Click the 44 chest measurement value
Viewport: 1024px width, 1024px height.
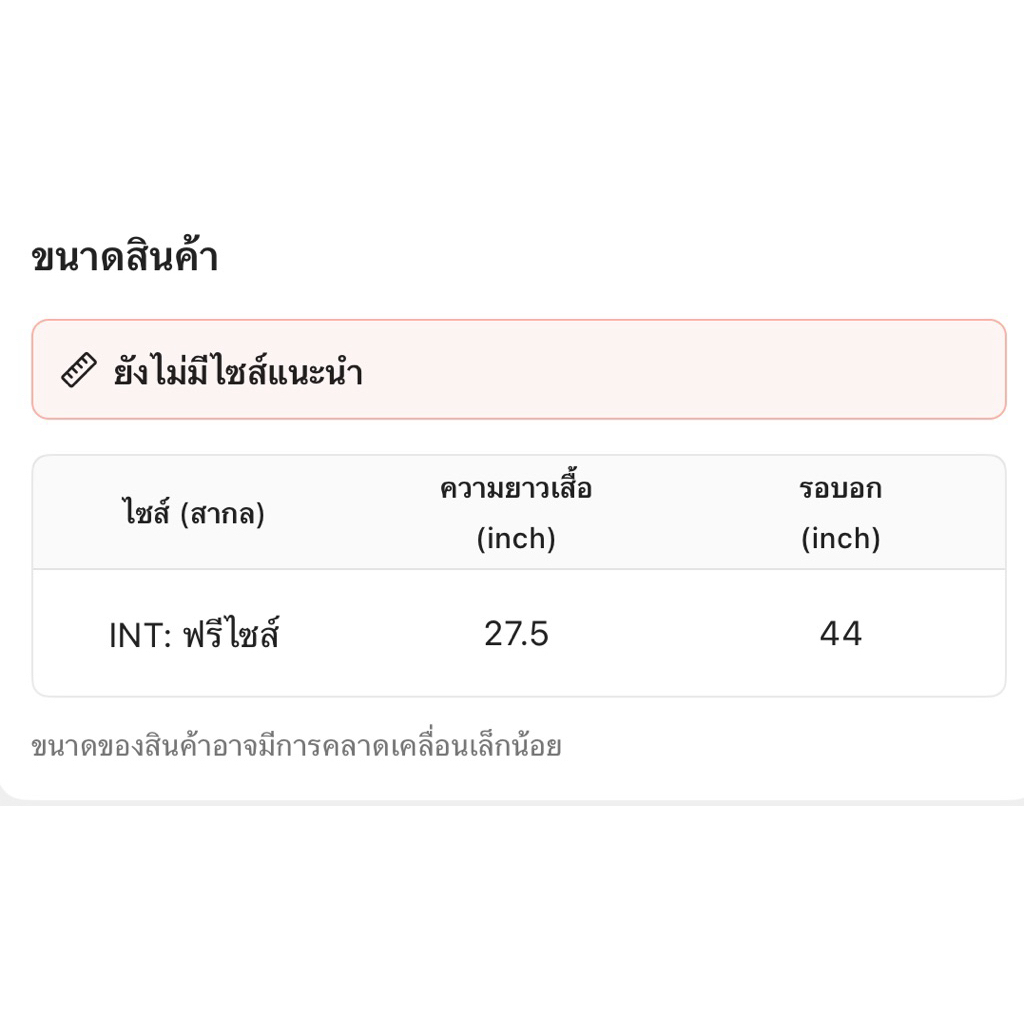click(840, 634)
